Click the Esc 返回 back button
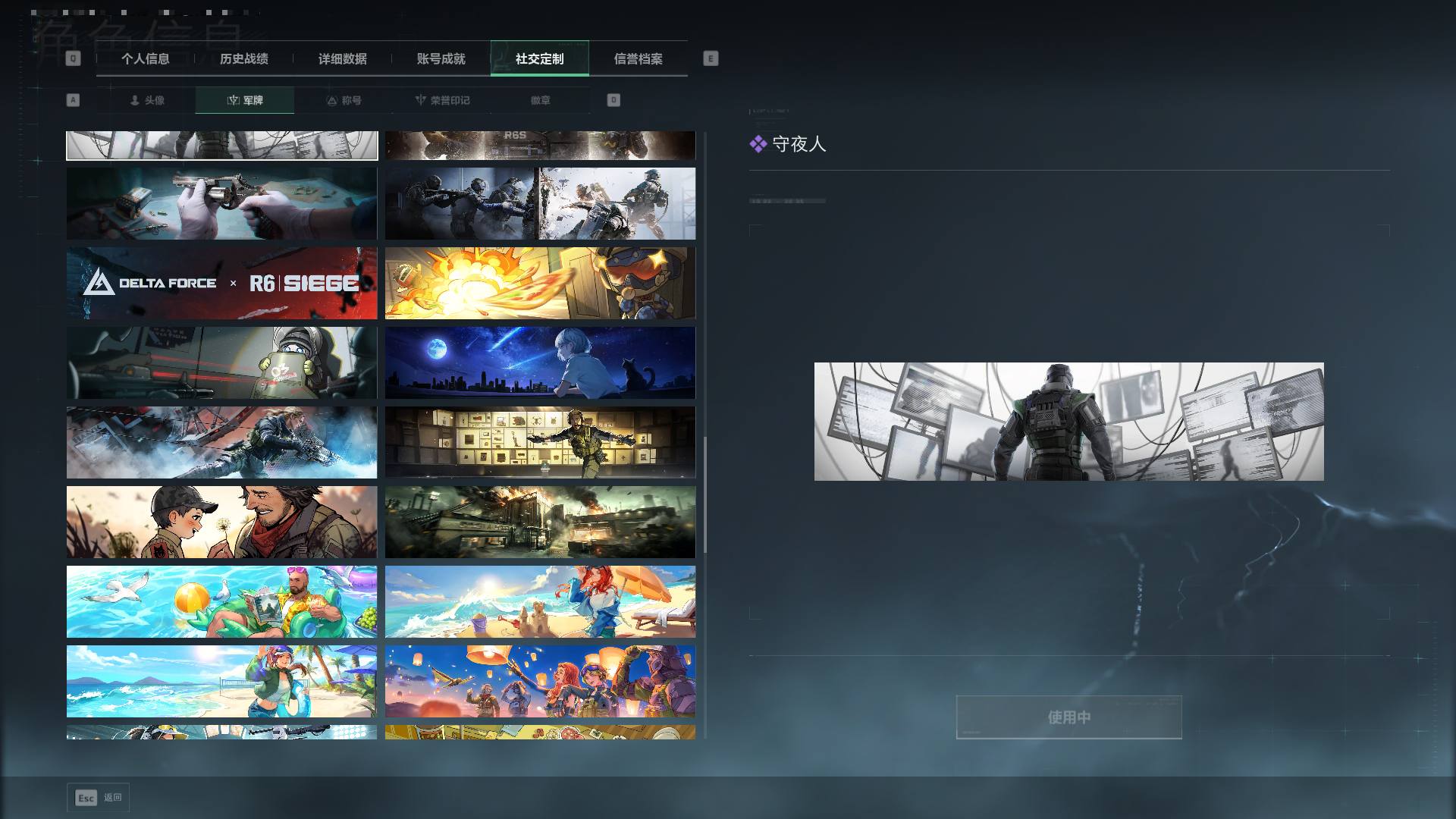 coord(99,797)
